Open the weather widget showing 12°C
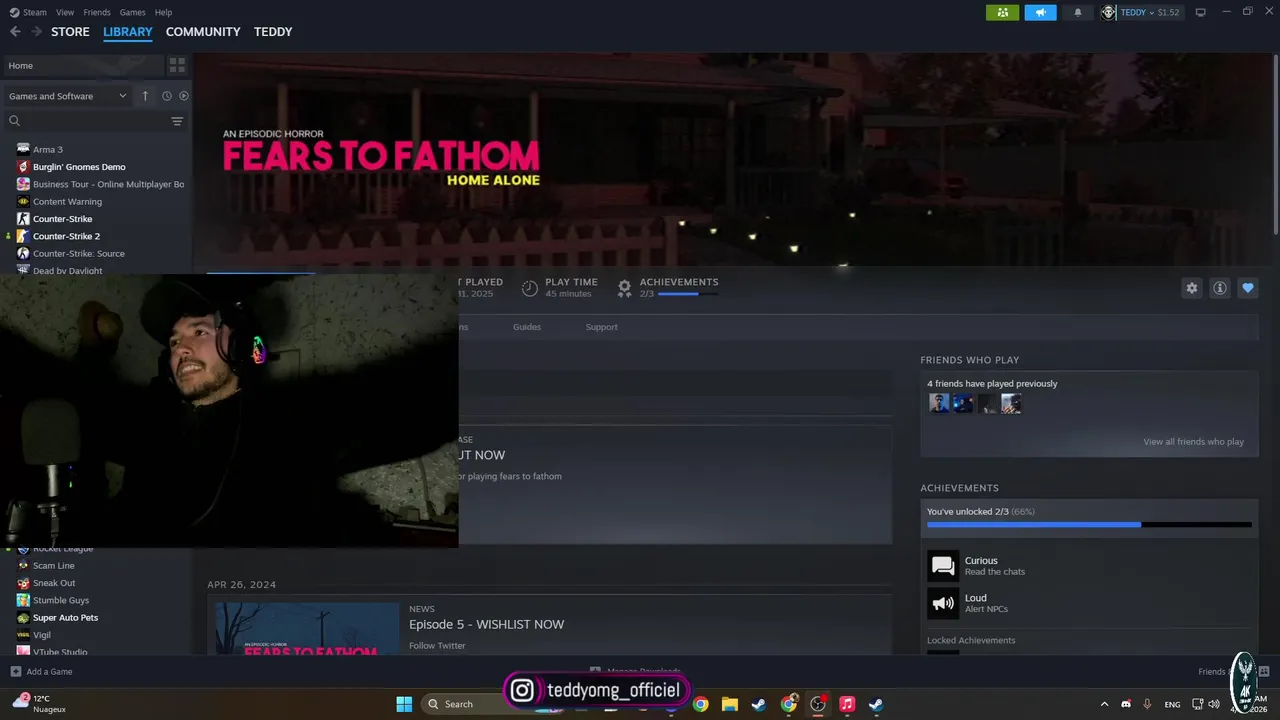Viewport: 1280px width, 720px height. point(40,704)
